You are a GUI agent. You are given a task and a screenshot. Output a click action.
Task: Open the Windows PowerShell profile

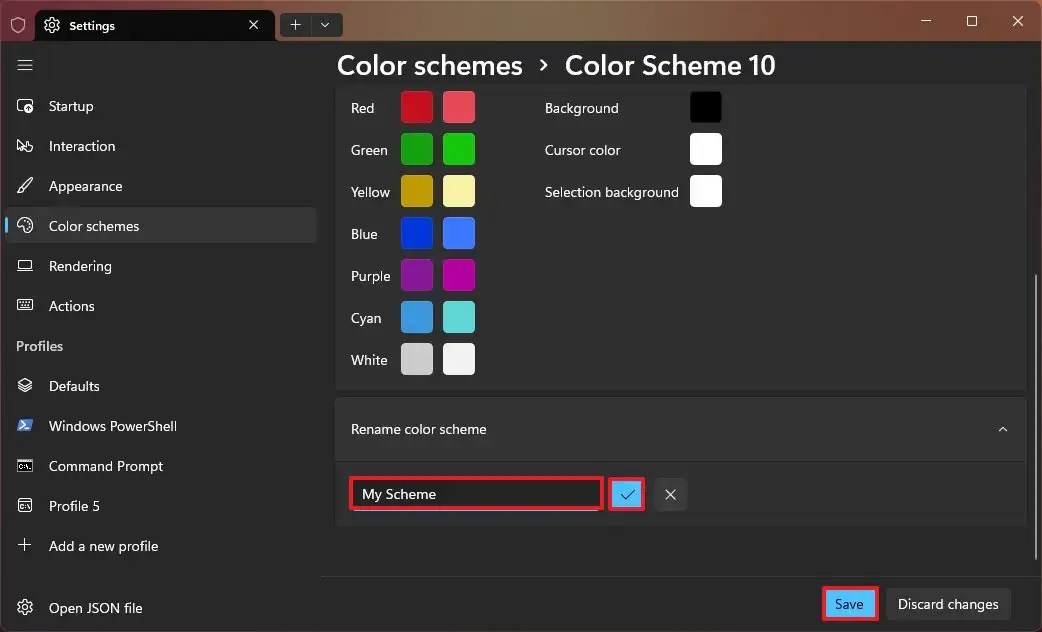coord(110,426)
